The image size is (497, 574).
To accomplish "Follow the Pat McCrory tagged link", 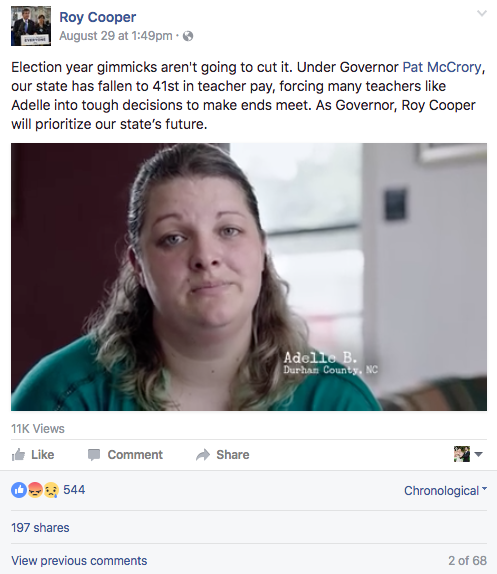I will [442, 67].
